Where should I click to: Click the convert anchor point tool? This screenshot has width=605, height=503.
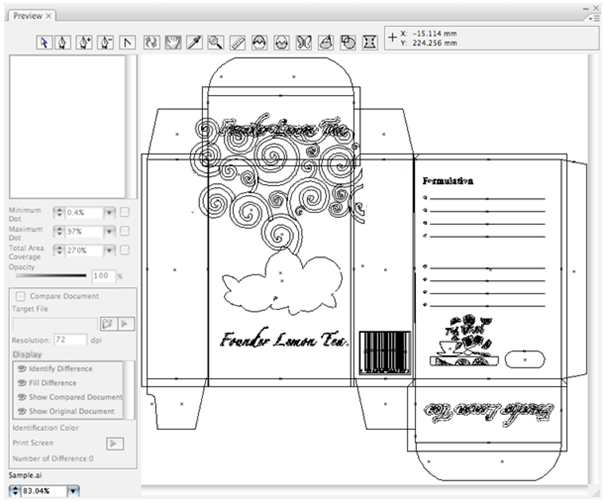(x=126, y=43)
